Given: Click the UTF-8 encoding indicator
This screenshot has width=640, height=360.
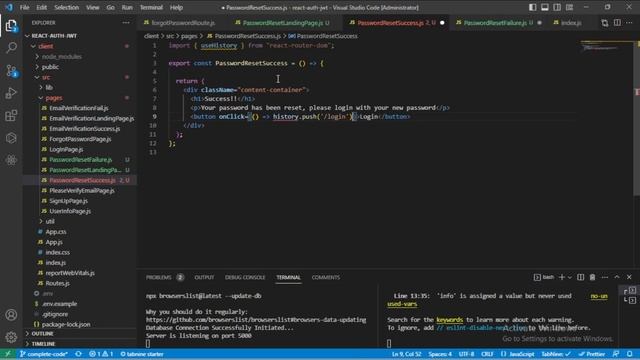Looking at the screenshot, I should [467, 354].
